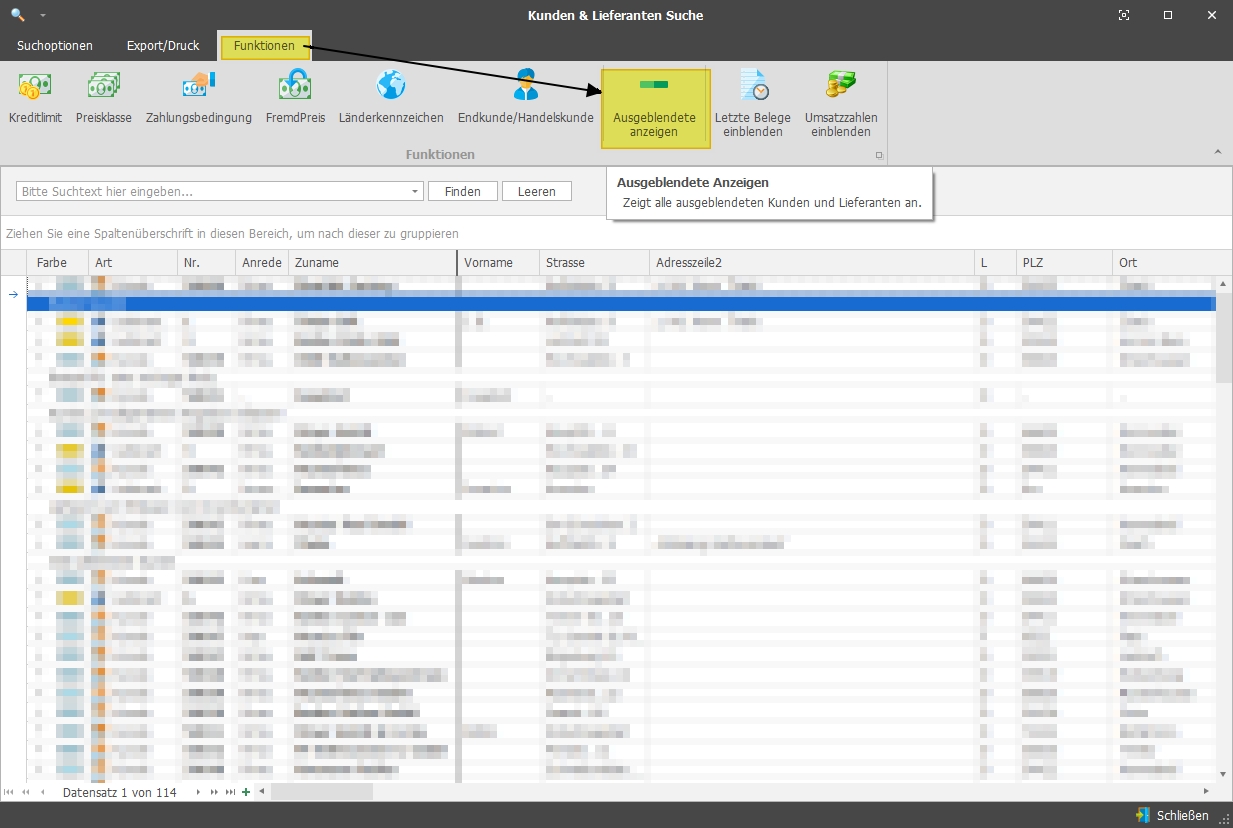Click the Finden button
Image resolution: width=1233 pixels, height=828 pixels.
point(463,191)
